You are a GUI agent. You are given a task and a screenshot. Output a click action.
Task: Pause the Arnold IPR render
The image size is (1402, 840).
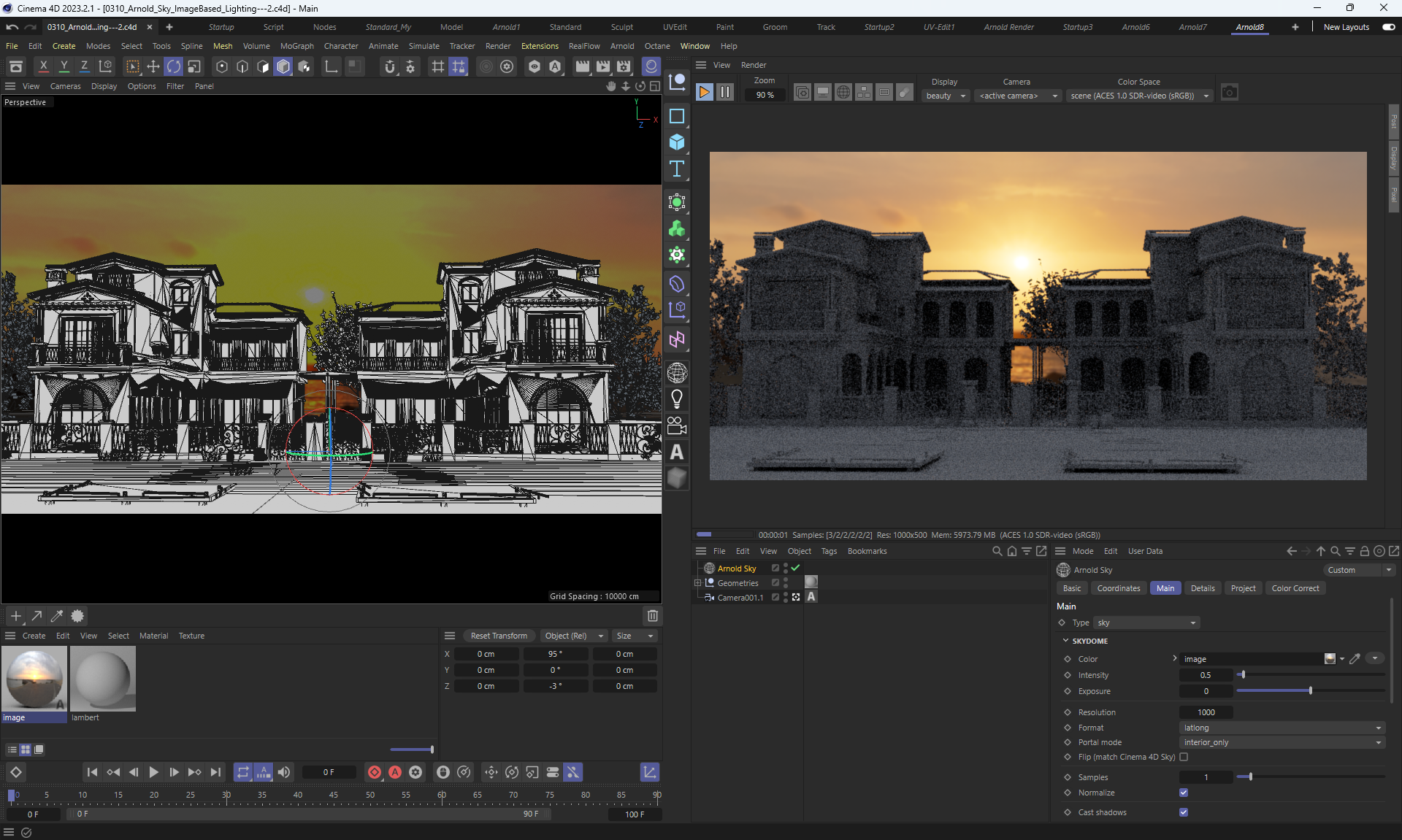(x=725, y=93)
